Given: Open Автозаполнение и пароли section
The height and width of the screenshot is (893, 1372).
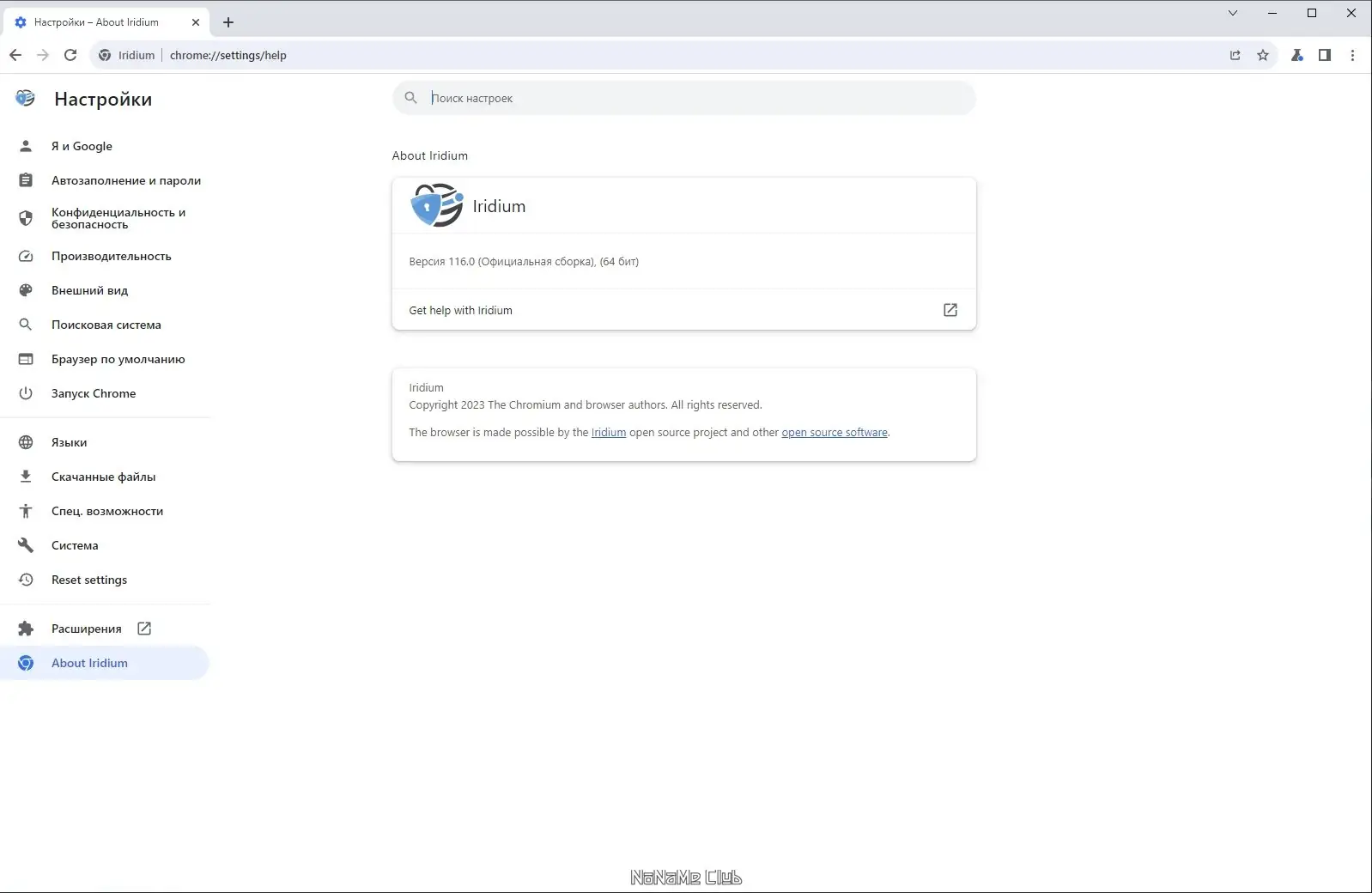Looking at the screenshot, I should (105, 180).
